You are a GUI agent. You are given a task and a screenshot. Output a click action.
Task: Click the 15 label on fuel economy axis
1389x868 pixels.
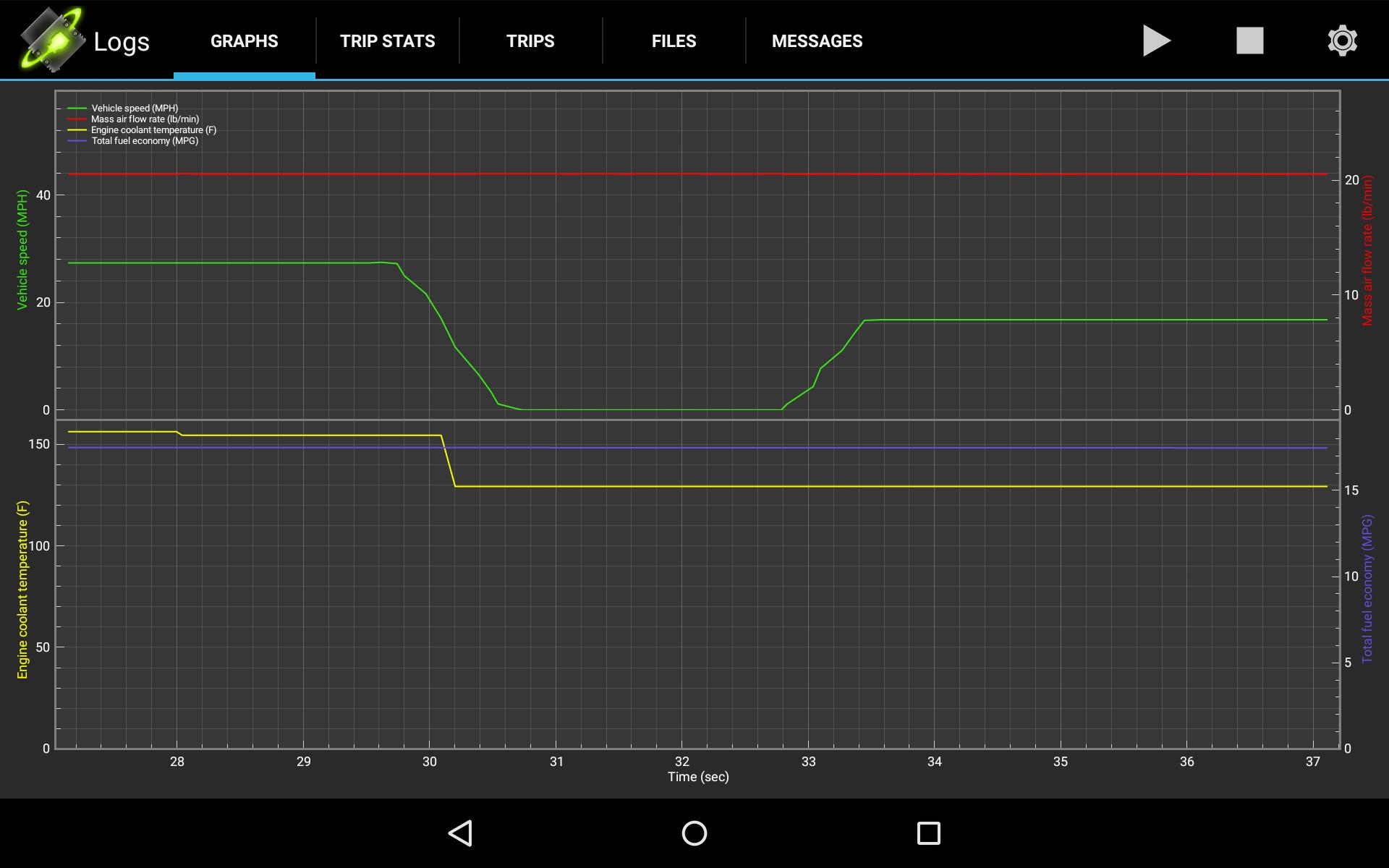(1351, 490)
